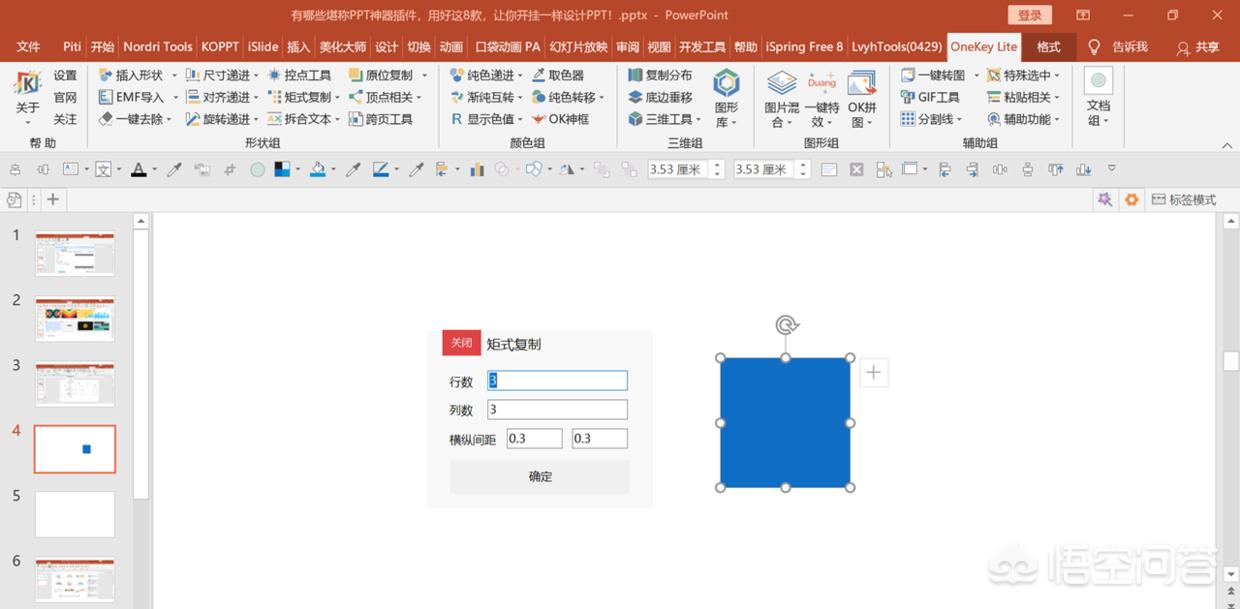Select slide 2 thumbnail in the panel
Viewport: 1240px width, 609px height.
point(75,318)
